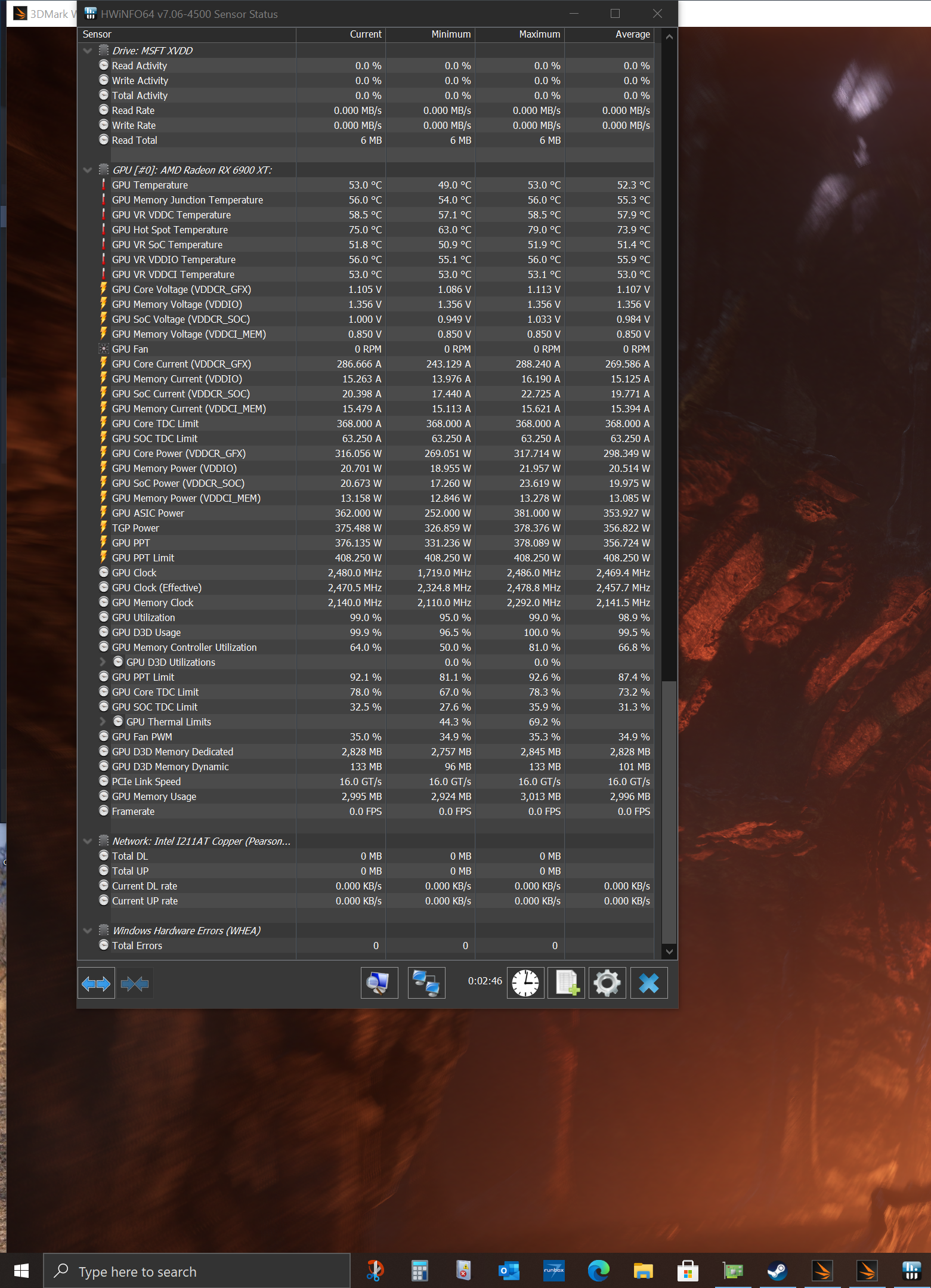
Task: Click the clock icon beside GPU Utilization
Action: tap(104, 617)
